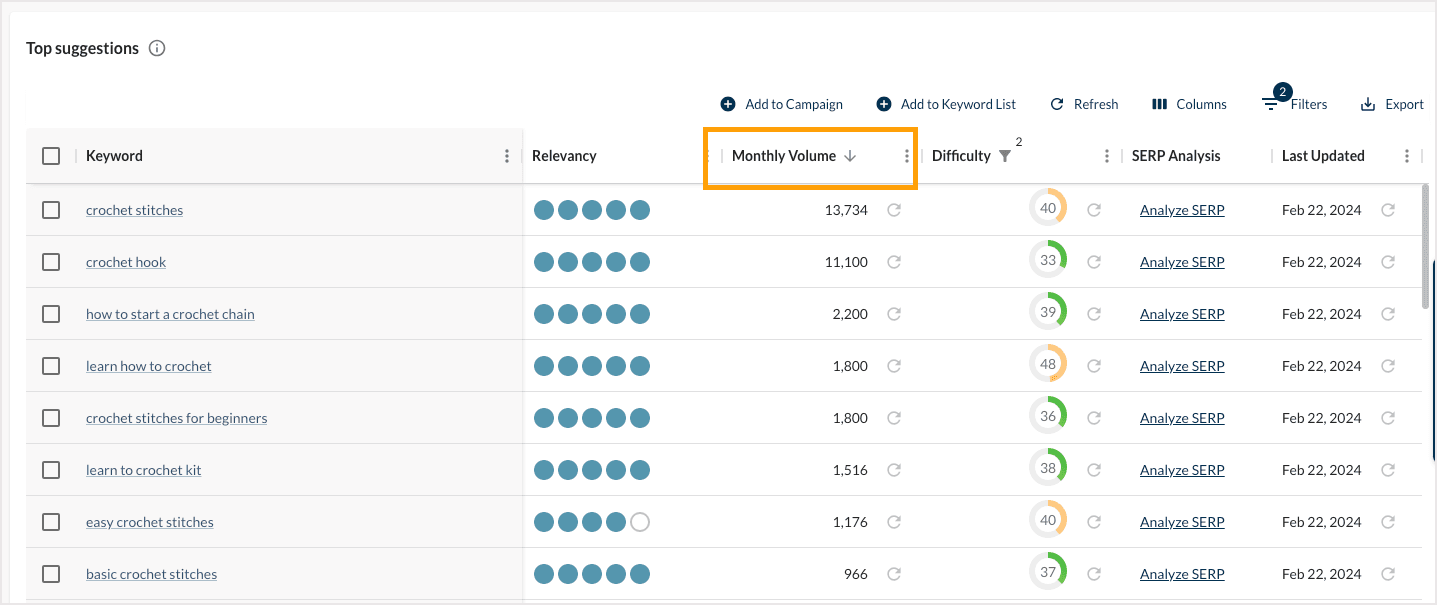Open the Columns chooser
This screenshot has height=605, width=1437.
(1189, 104)
